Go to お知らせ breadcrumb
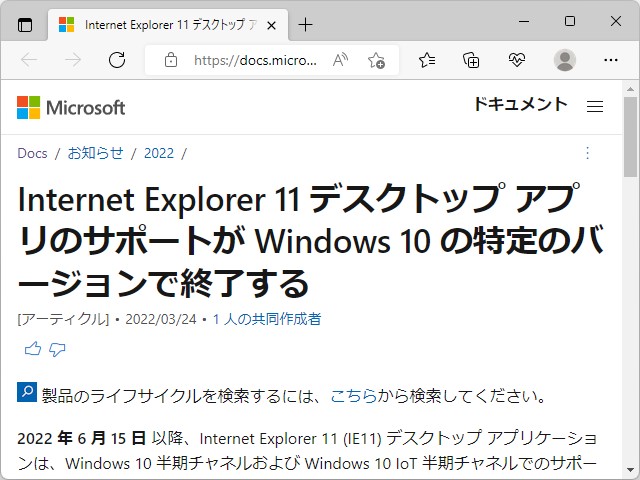The image size is (640, 480). click(96, 153)
